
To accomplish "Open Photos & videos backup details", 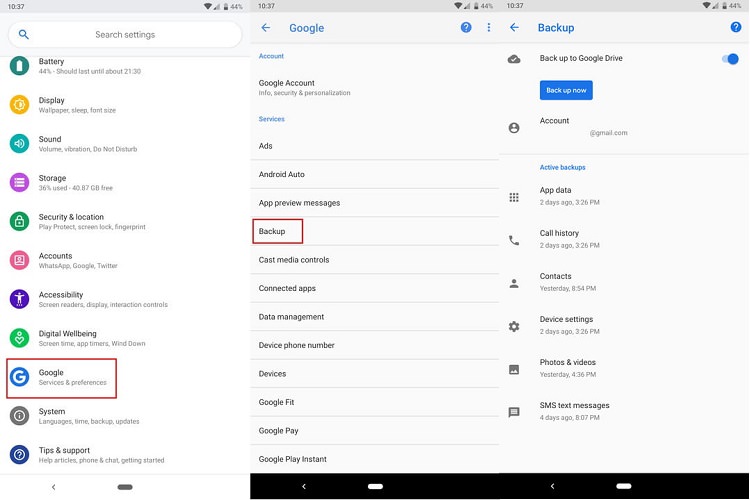I will click(x=624, y=368).
